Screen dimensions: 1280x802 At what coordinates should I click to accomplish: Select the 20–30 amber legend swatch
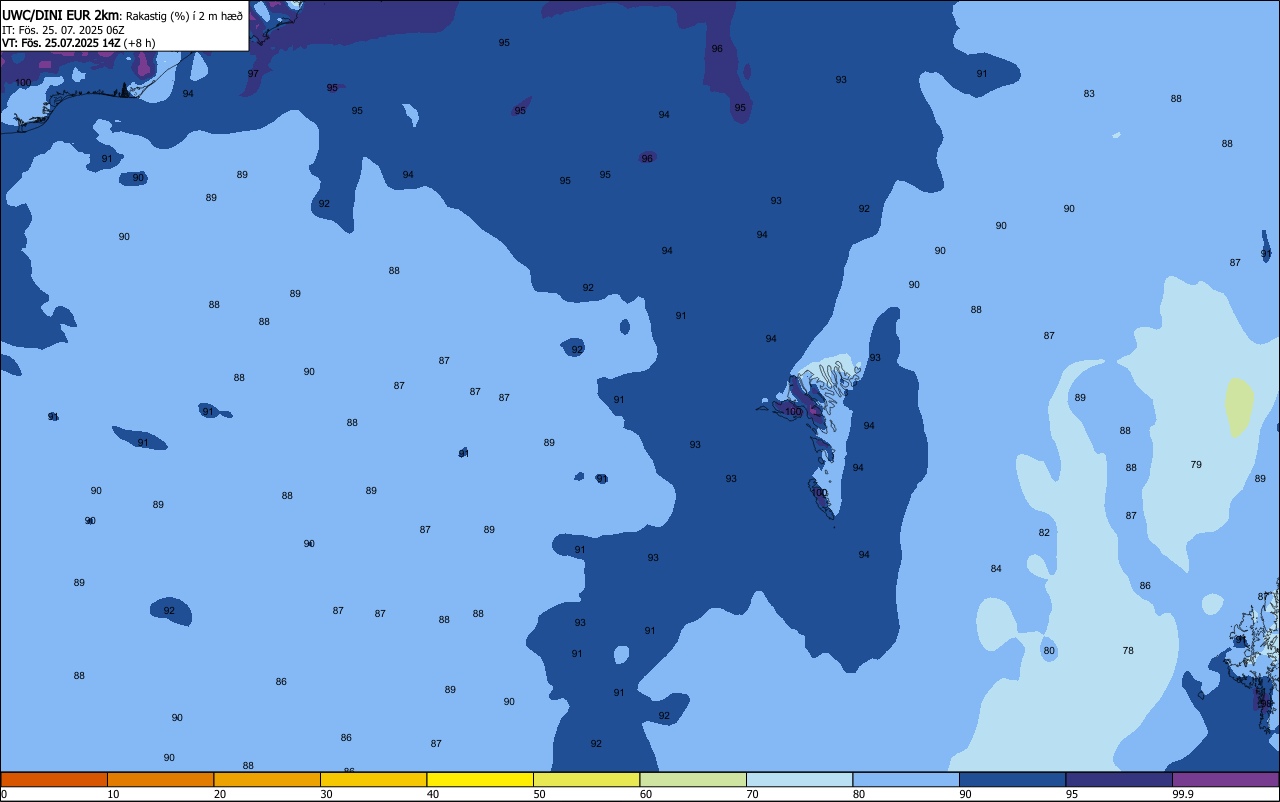click(x=267, y=779)
